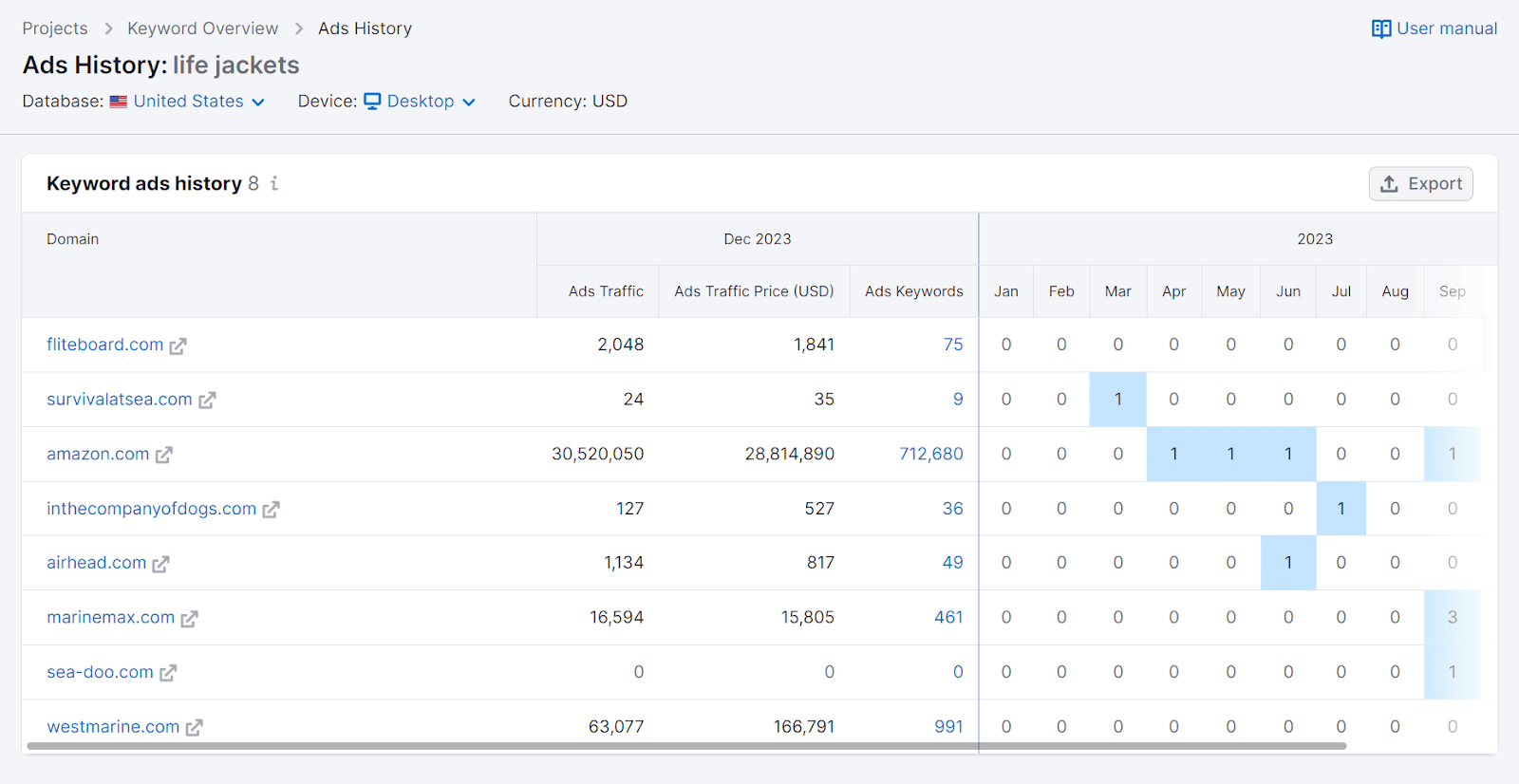Click the horizontal scrollbar under the table

685,746
